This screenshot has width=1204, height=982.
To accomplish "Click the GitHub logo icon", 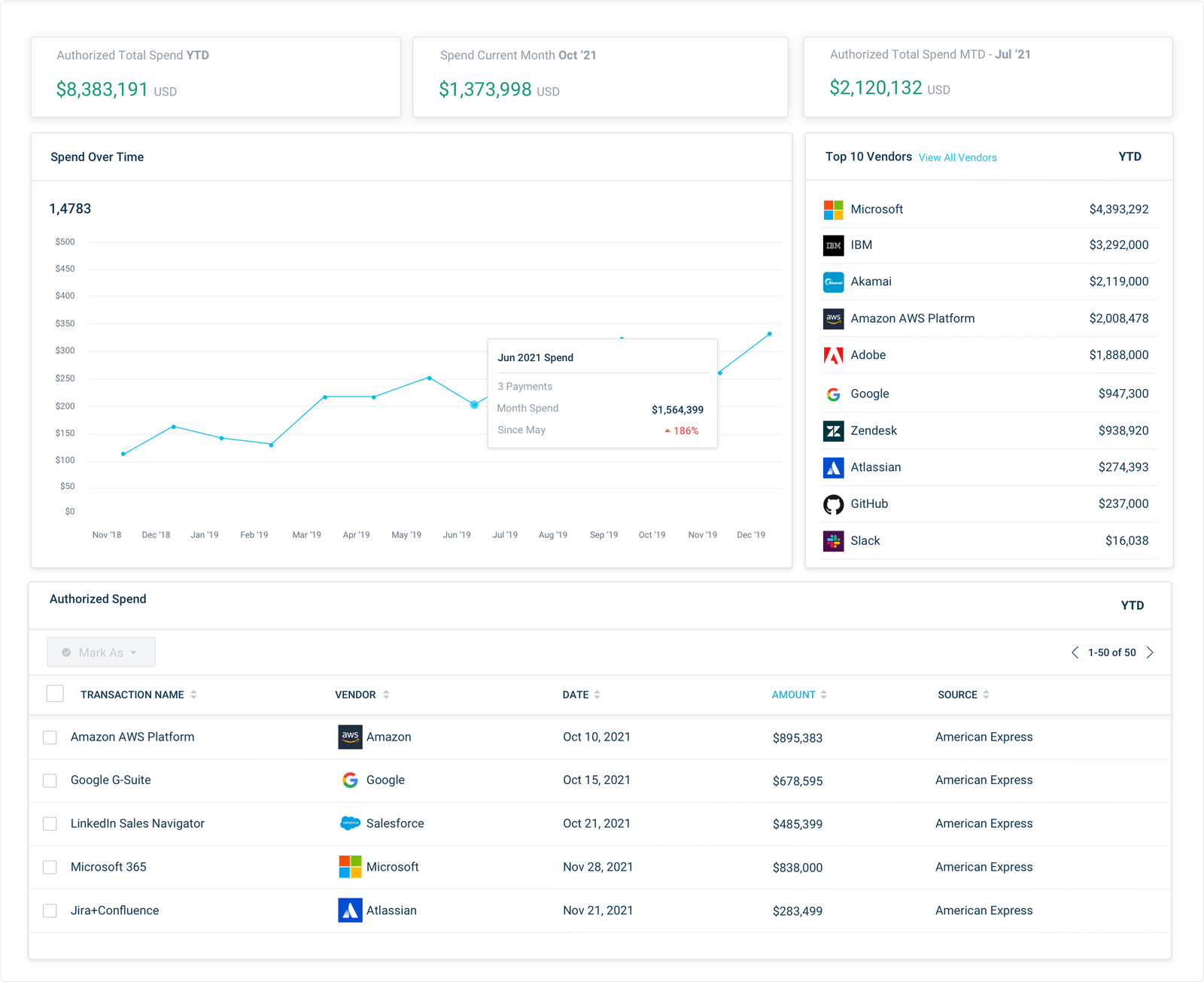I will [833, 505].
